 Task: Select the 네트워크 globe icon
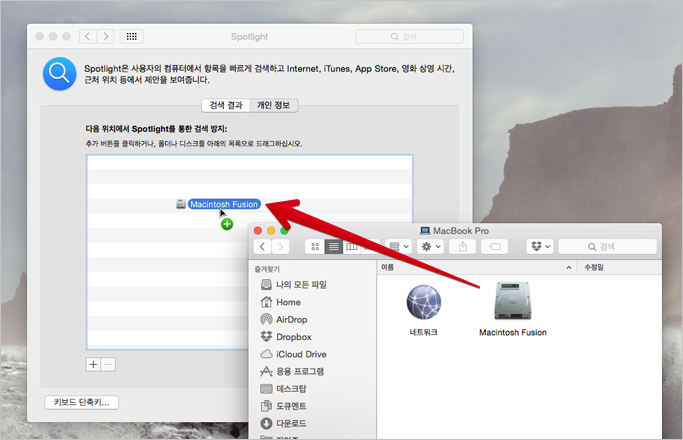pos(424,302)
